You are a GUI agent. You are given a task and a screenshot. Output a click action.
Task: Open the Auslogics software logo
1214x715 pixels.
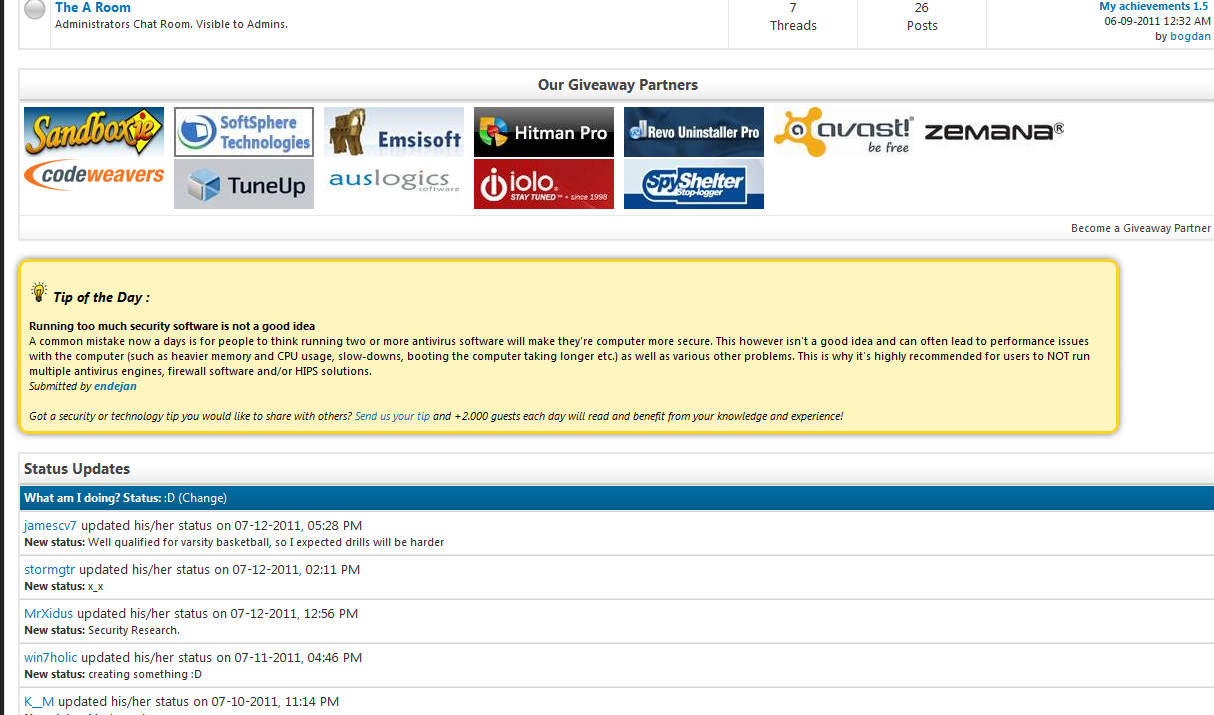(x=394, y=181)
